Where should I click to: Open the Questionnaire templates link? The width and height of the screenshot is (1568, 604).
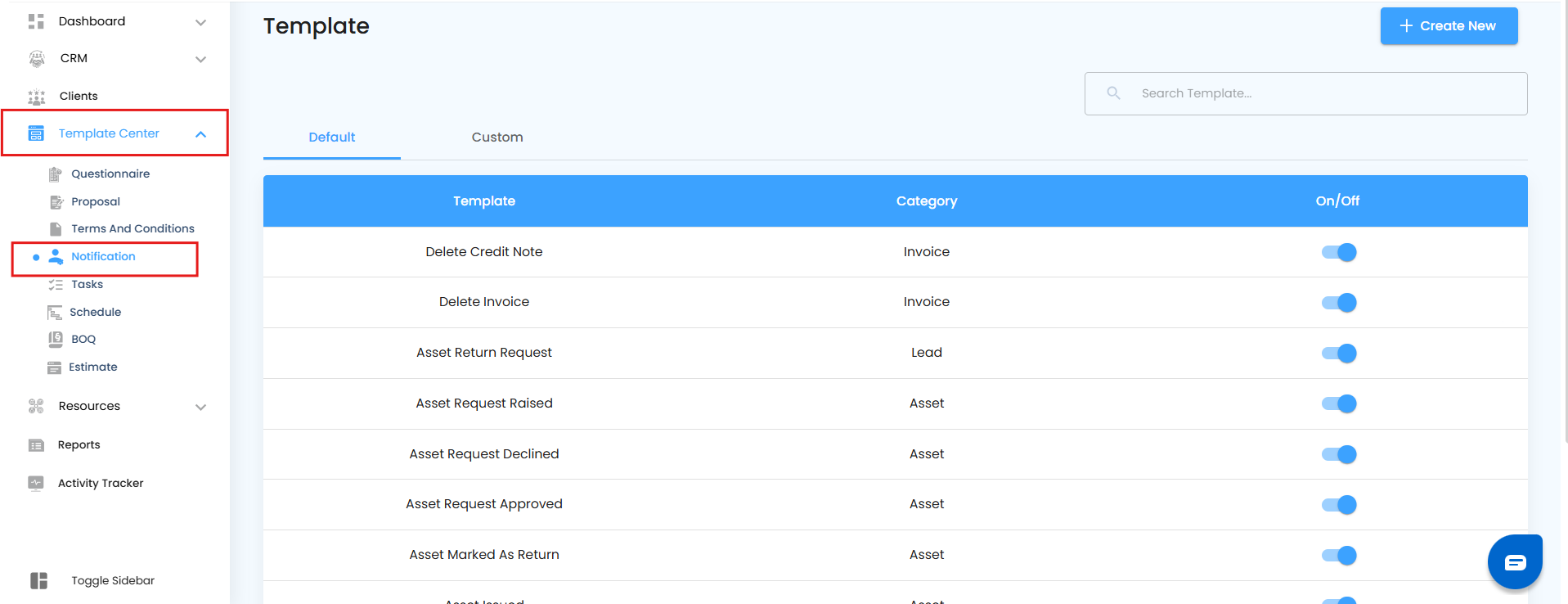(110, 174)
